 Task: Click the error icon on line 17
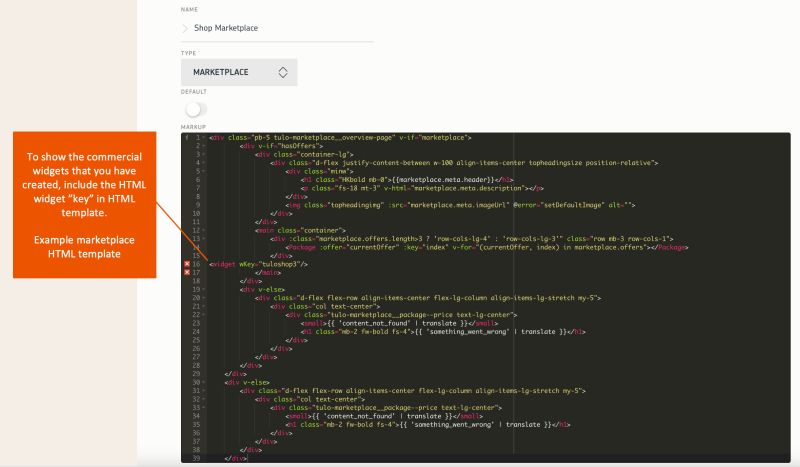point(187,273)
